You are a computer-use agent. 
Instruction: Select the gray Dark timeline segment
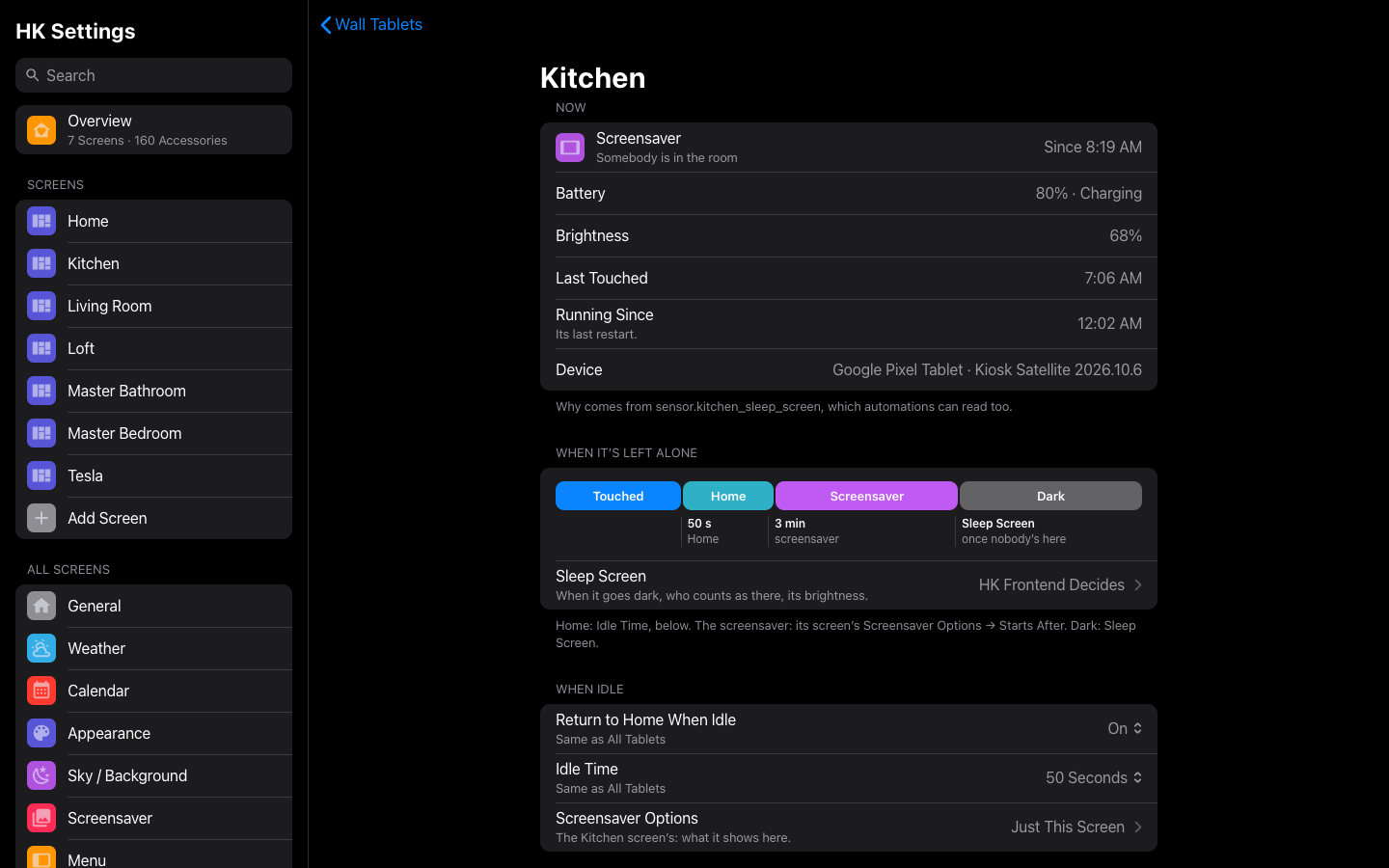pyautogui.click(x=1050, y=496)
